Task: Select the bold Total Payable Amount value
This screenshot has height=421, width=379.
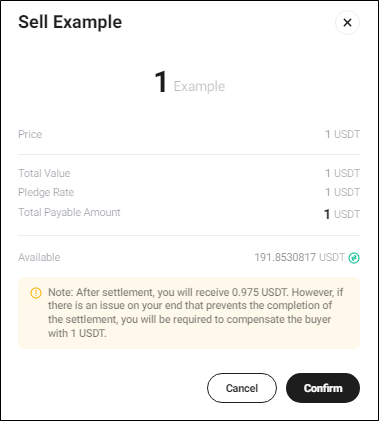Action: (x=342, y=214)
